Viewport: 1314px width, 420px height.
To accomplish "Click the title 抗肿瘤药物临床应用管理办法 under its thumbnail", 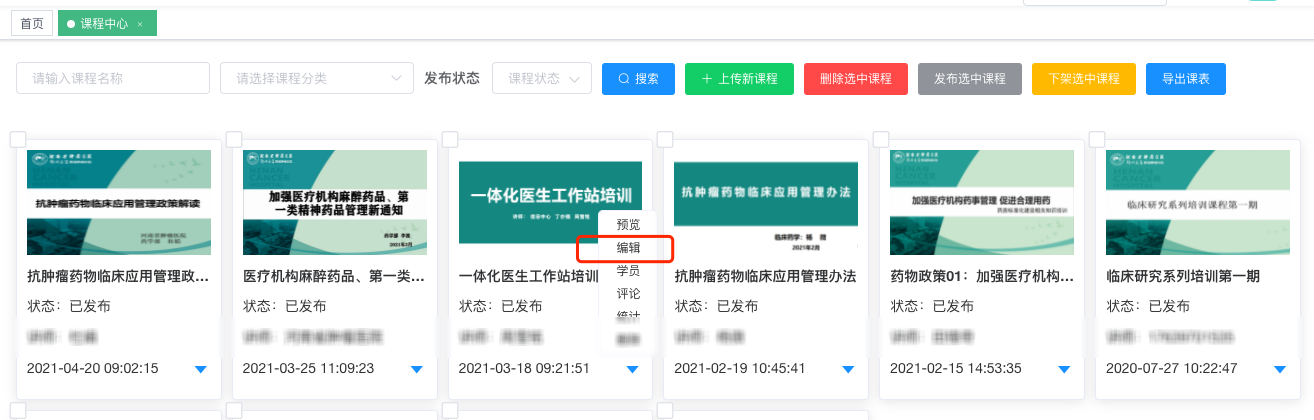I will [765, 276].
